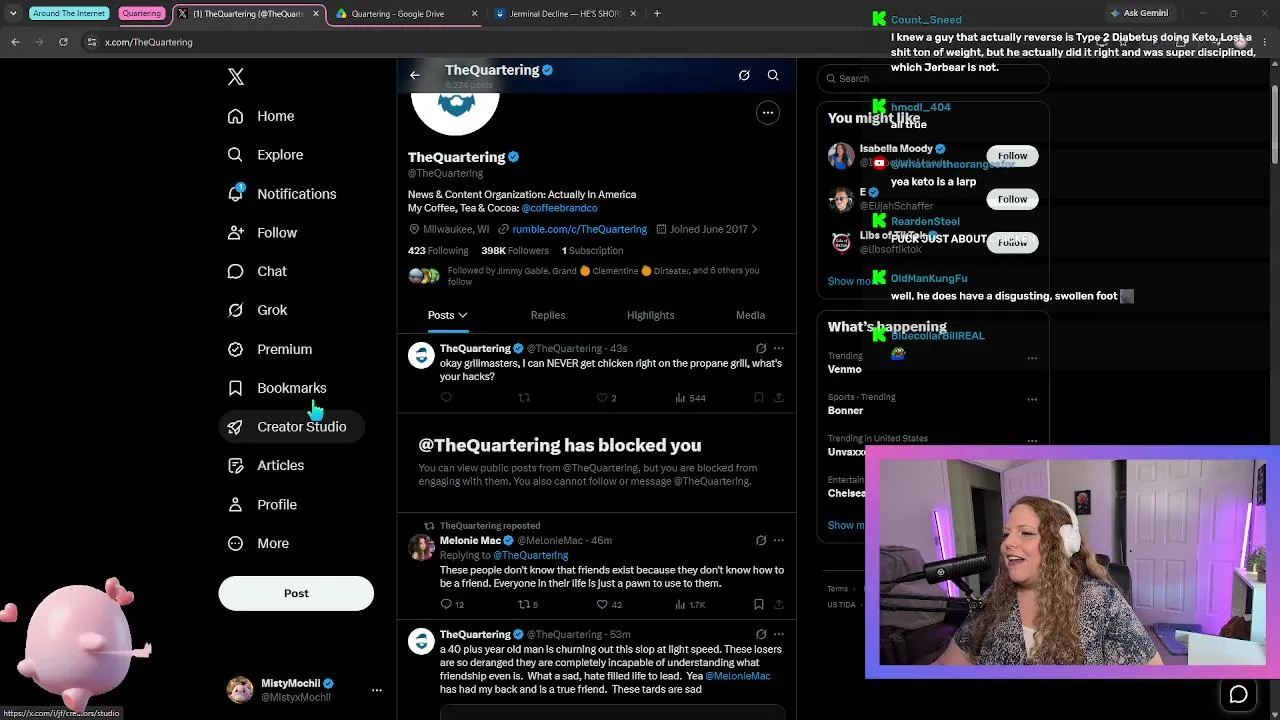Open more options on the grillmasters post
The width and height of the screenshot is (1280, 720).
[x=779, y=349]
